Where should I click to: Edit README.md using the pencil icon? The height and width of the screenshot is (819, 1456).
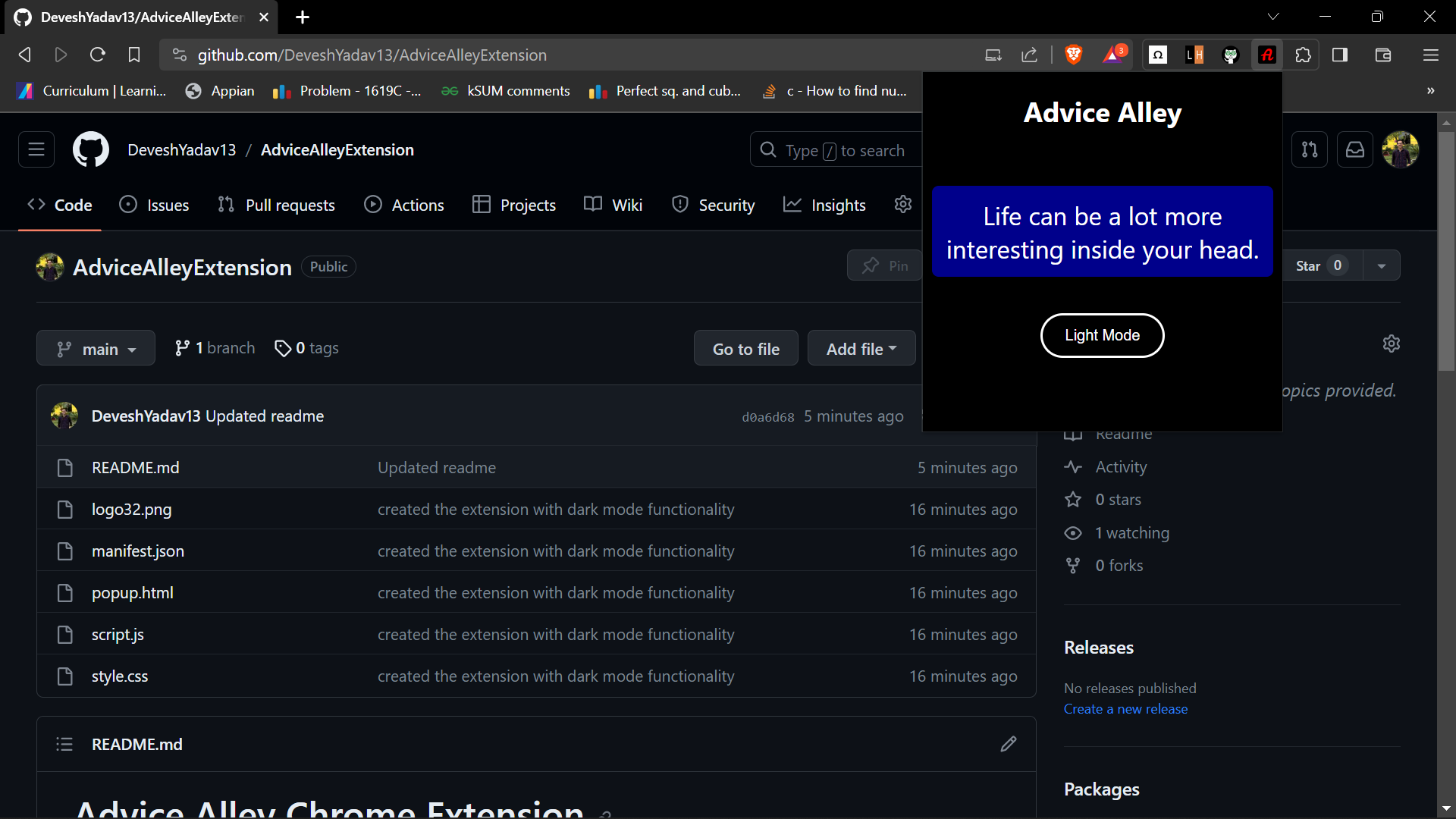pos(1008,744)
